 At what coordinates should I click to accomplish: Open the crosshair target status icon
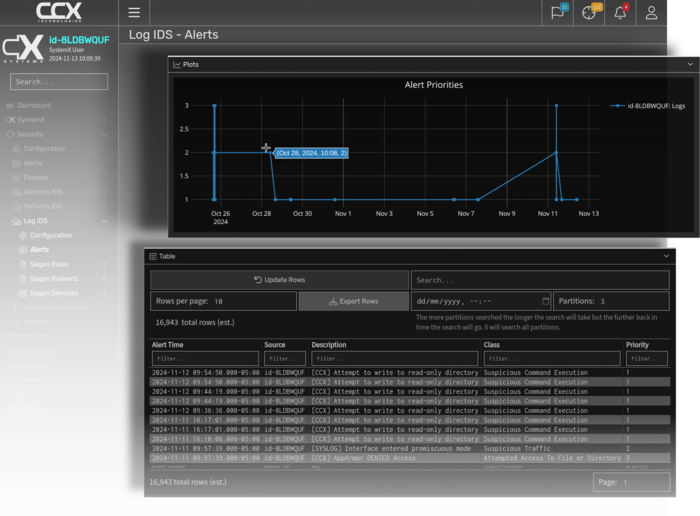[x=590, y=13]
